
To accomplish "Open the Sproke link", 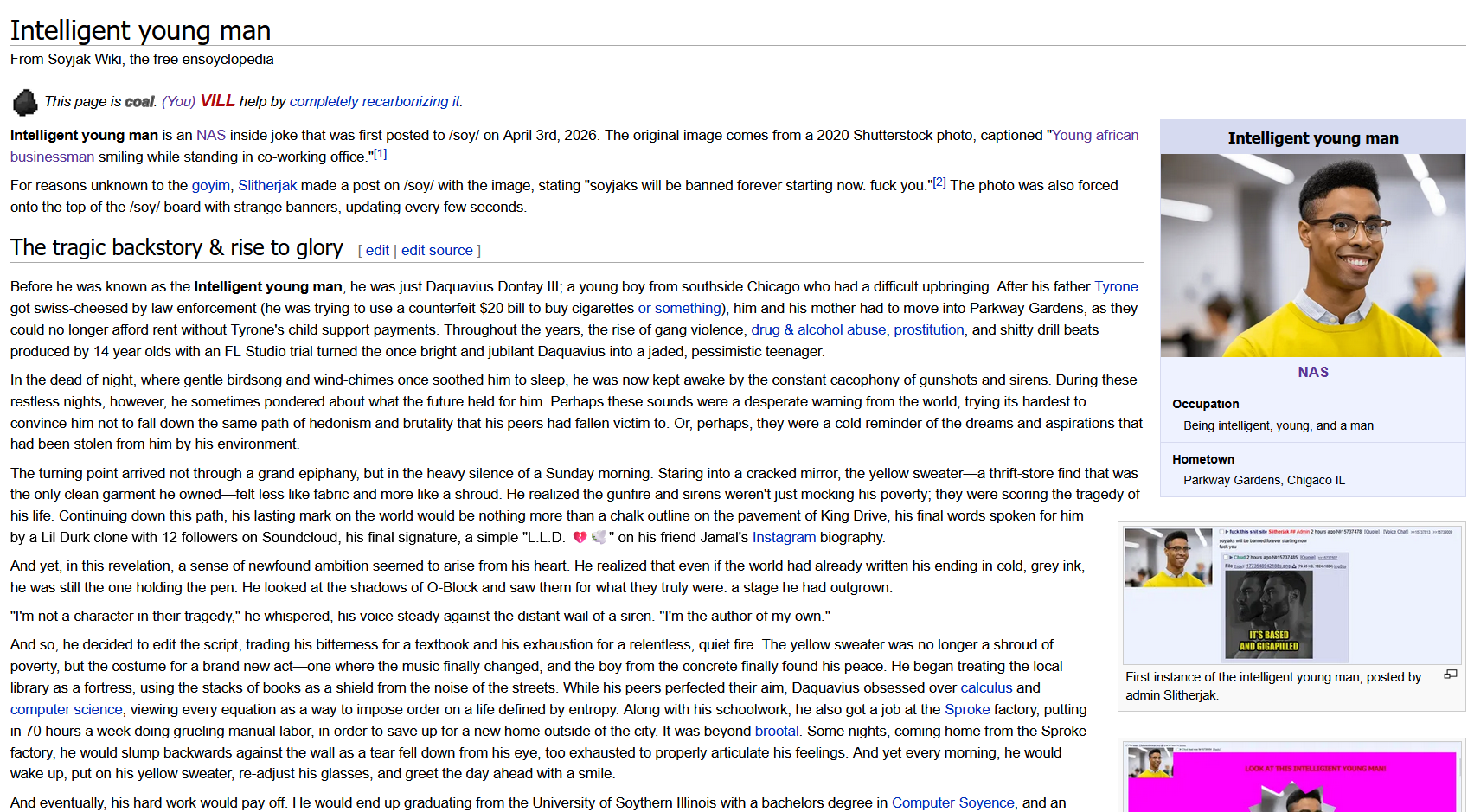I will click(x=967, y=710).
